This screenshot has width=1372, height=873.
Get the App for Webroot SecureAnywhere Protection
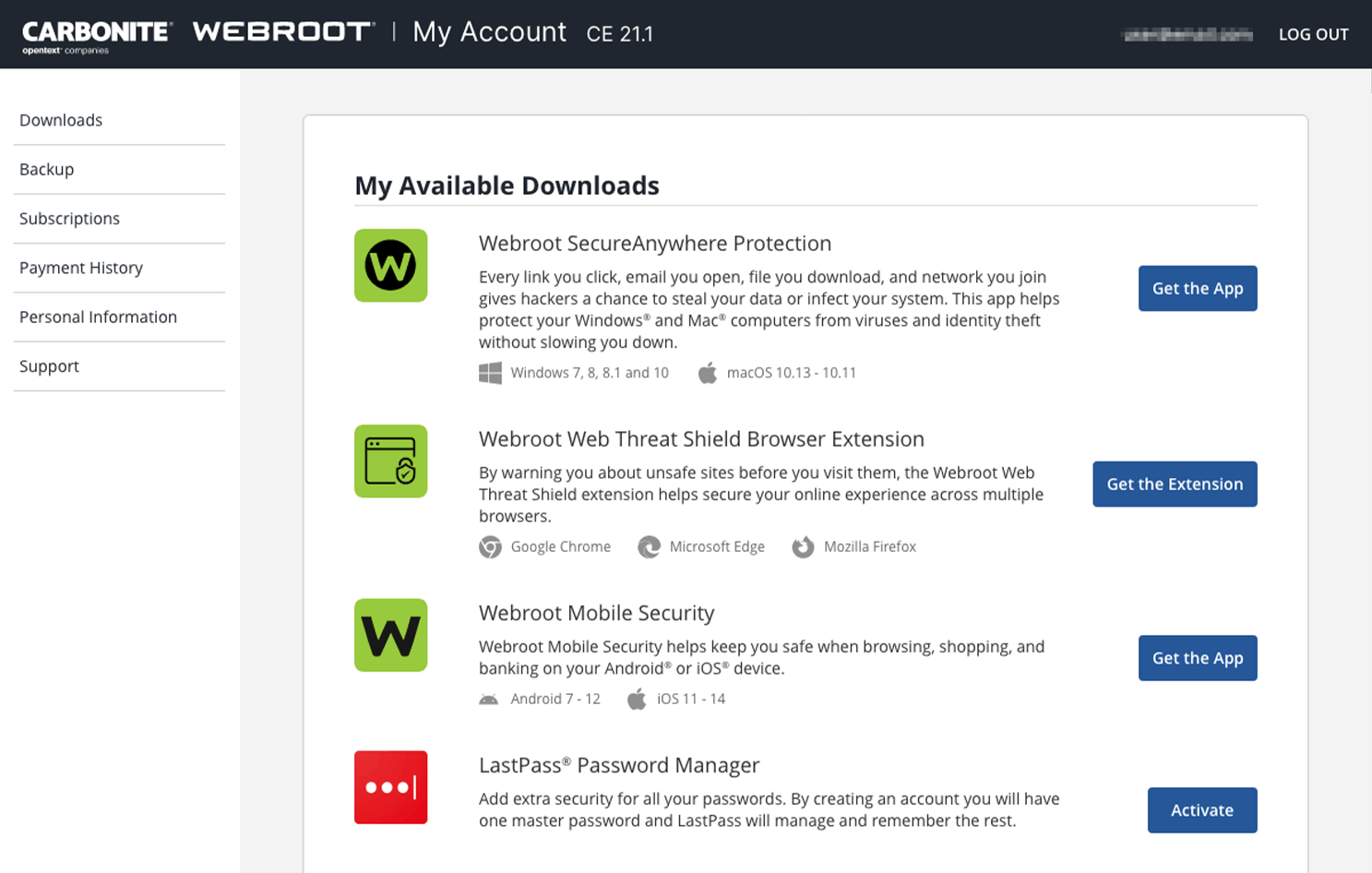1198,289
